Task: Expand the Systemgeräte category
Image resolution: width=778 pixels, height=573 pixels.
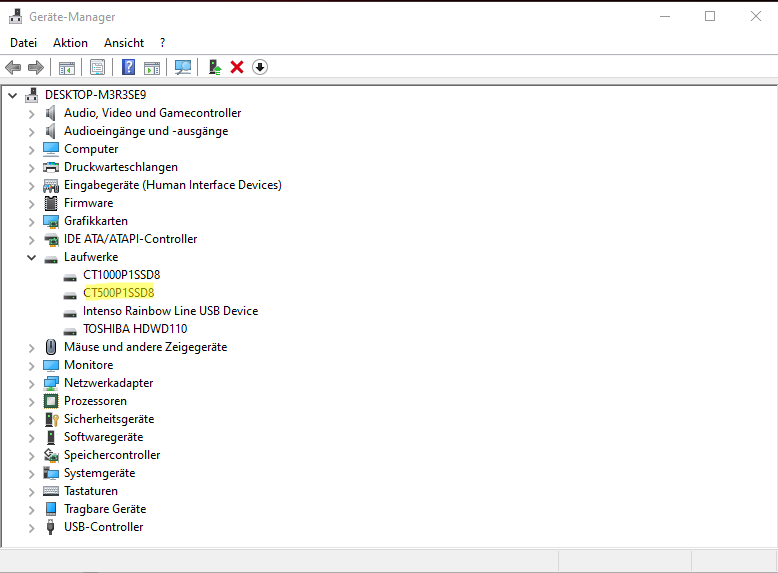Action: tap(31, 474)
